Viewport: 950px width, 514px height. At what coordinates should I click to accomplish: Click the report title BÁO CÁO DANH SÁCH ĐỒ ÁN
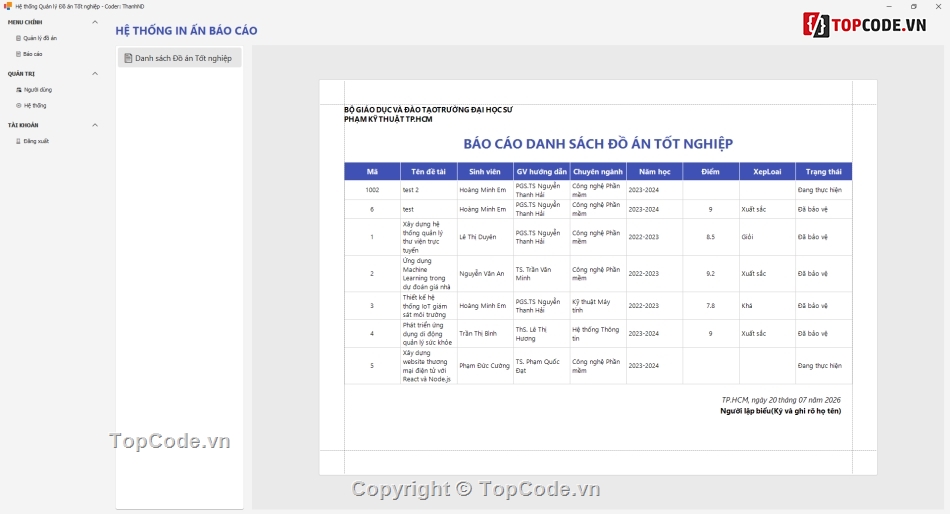coord(598,144)
